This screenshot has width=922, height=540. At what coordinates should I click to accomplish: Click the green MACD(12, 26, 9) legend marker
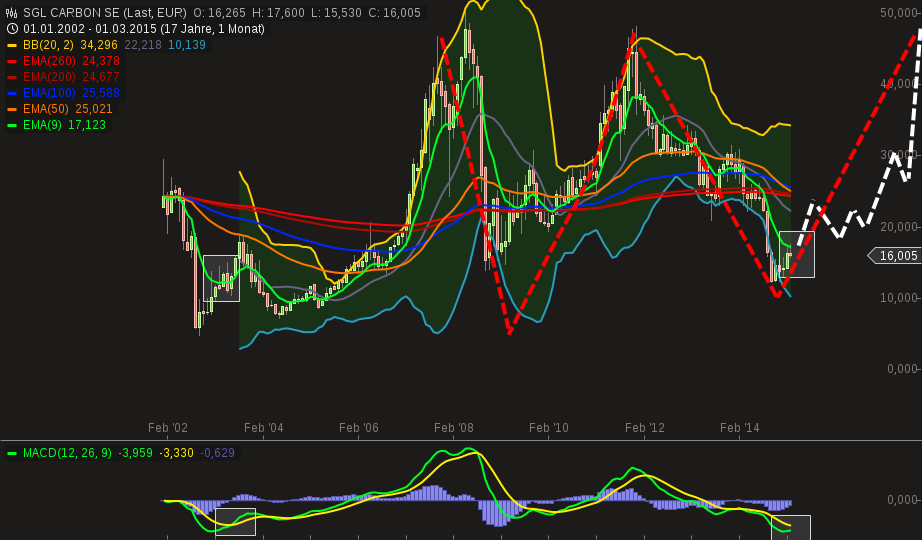(12, 453)
